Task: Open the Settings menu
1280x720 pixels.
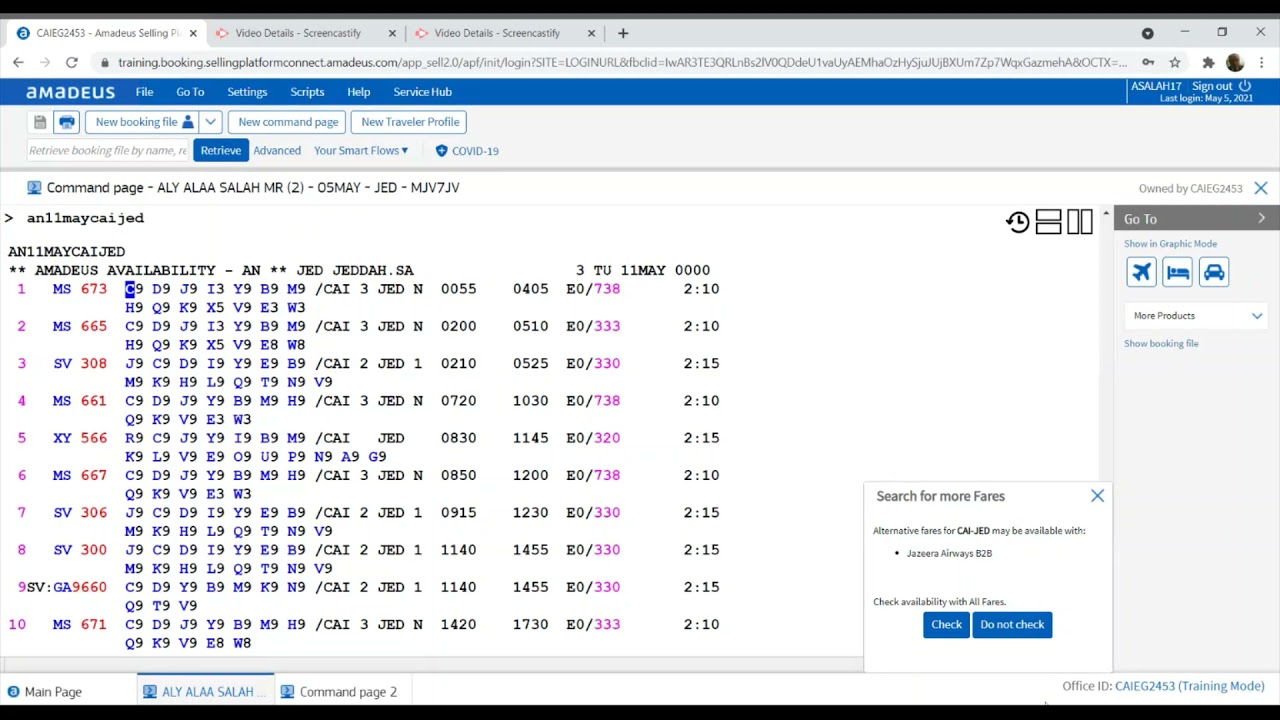Action: pyautogui.click(x=247, y=92)
